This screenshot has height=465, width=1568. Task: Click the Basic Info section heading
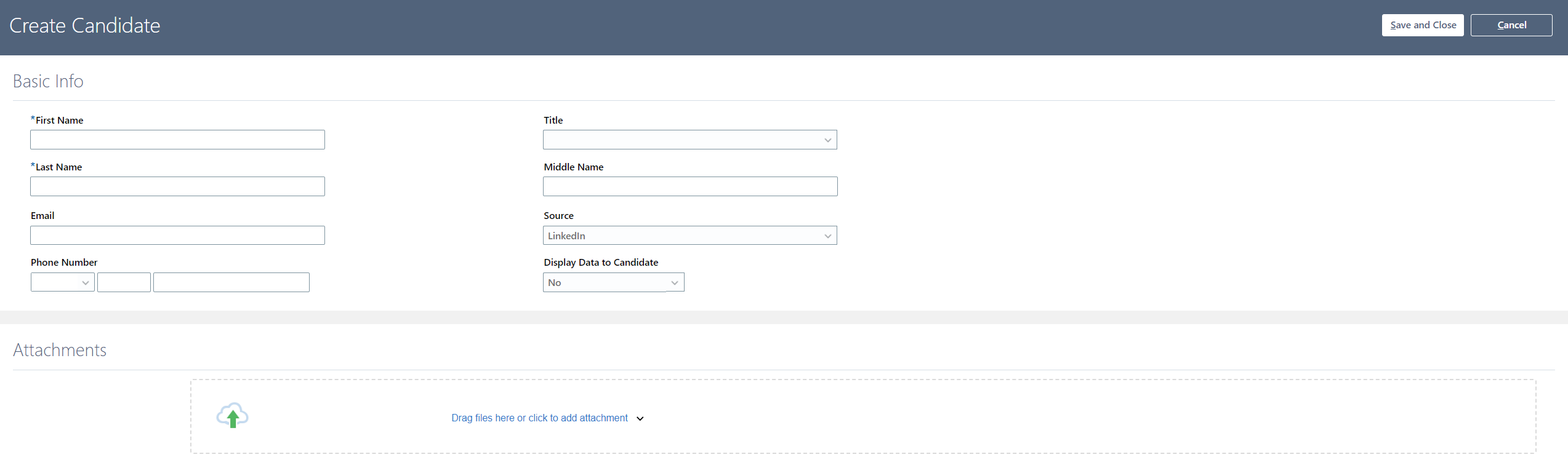pyautogui.click(x=48, y=81)
